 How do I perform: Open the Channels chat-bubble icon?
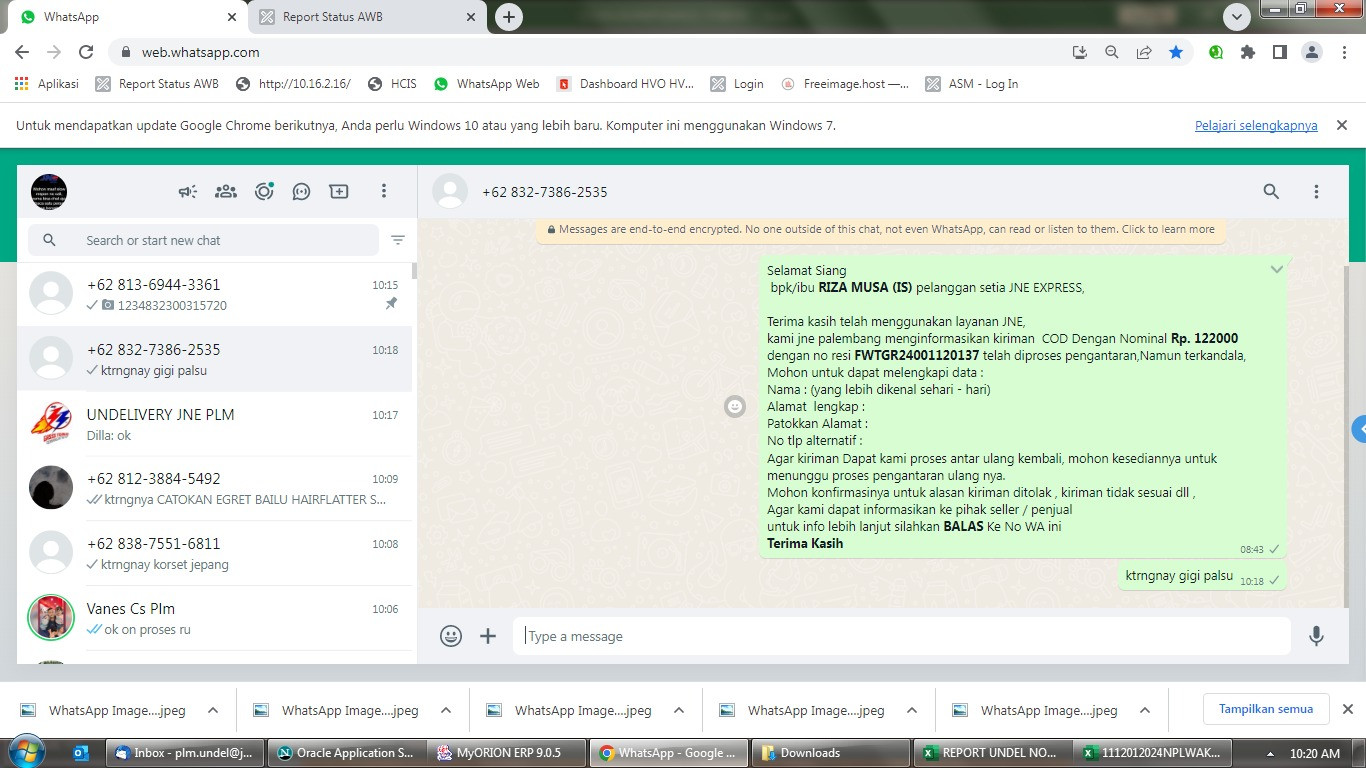(x=301, y=191)
